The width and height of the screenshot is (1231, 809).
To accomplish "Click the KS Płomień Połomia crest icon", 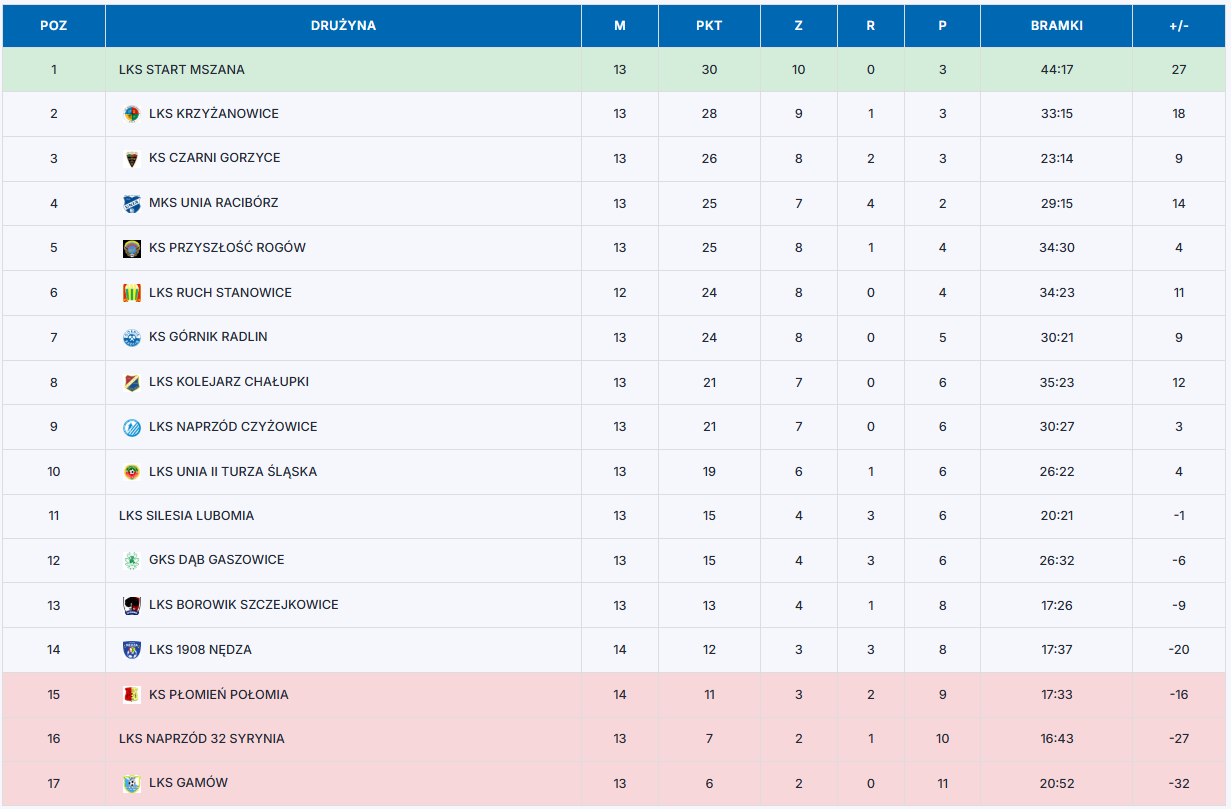I will point(131,695).
